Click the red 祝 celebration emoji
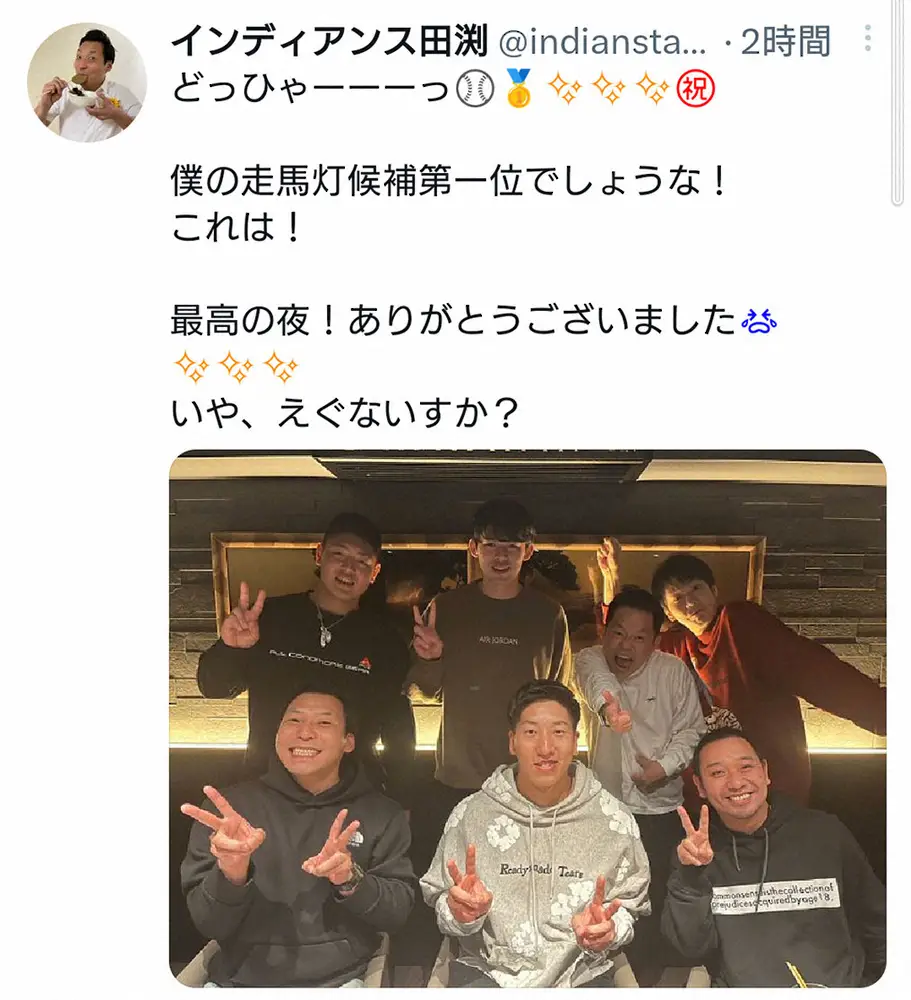Viewport: 911px width, 1000px height. [695, 89]
